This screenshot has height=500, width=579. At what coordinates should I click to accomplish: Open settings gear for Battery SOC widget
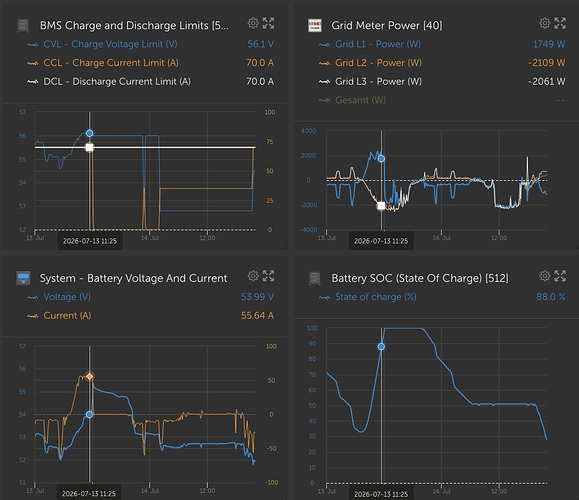pos(545,276)
